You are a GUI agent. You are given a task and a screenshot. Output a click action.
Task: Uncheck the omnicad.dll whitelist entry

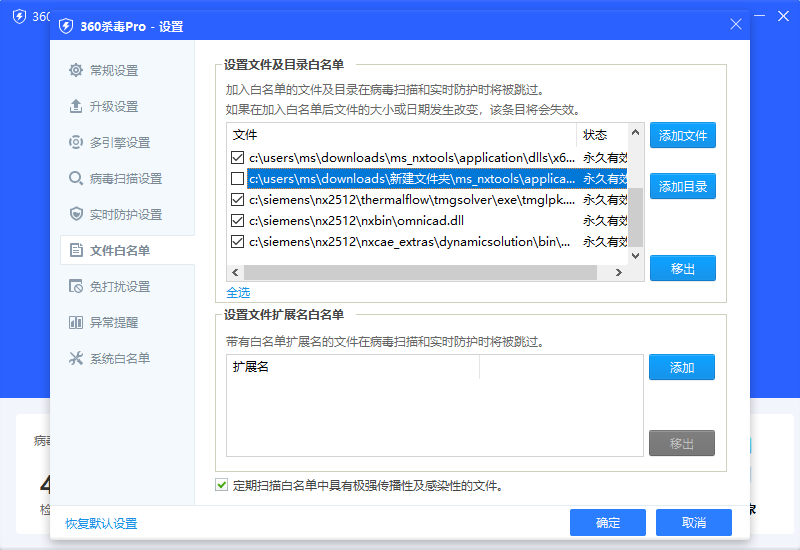tap(237, 220)
